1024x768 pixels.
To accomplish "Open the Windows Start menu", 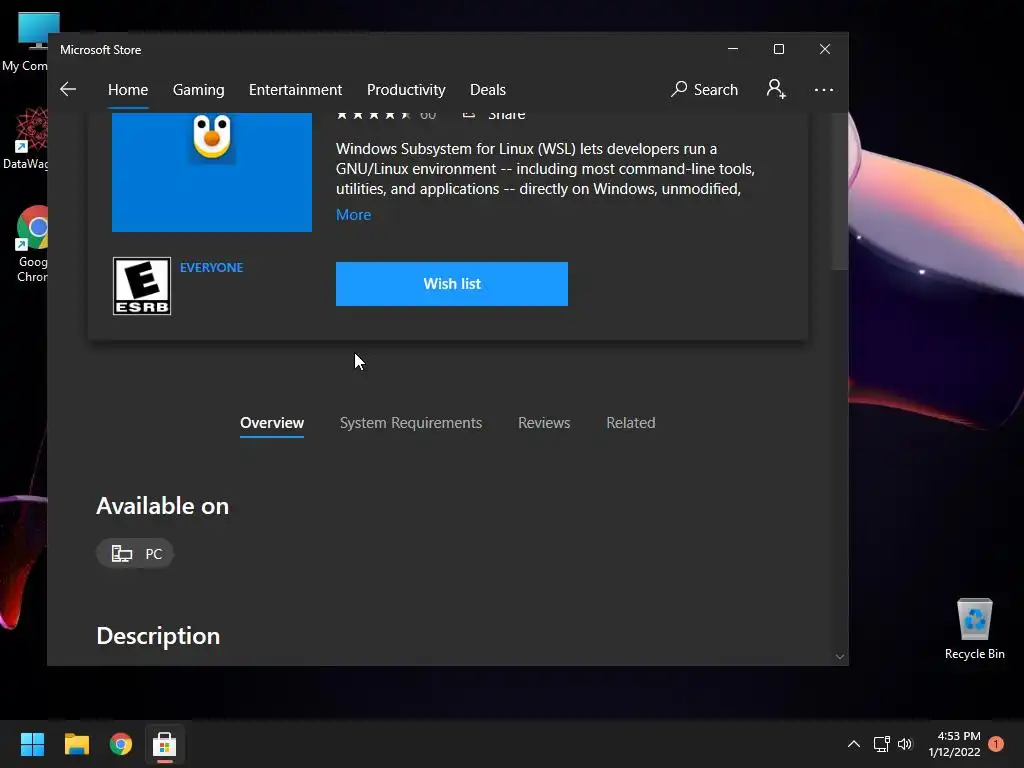I will tap(32, 744).
